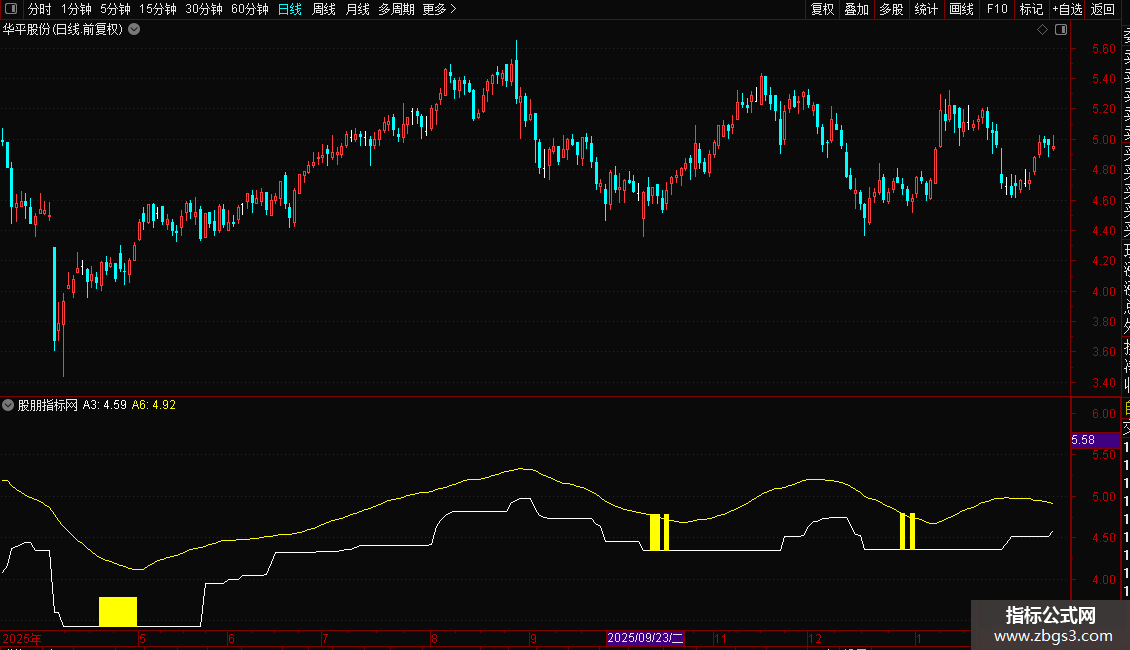Screen dimensions: 1130x650
Task: Open the 复权 adjustment menu
Action: click(822, 9)
